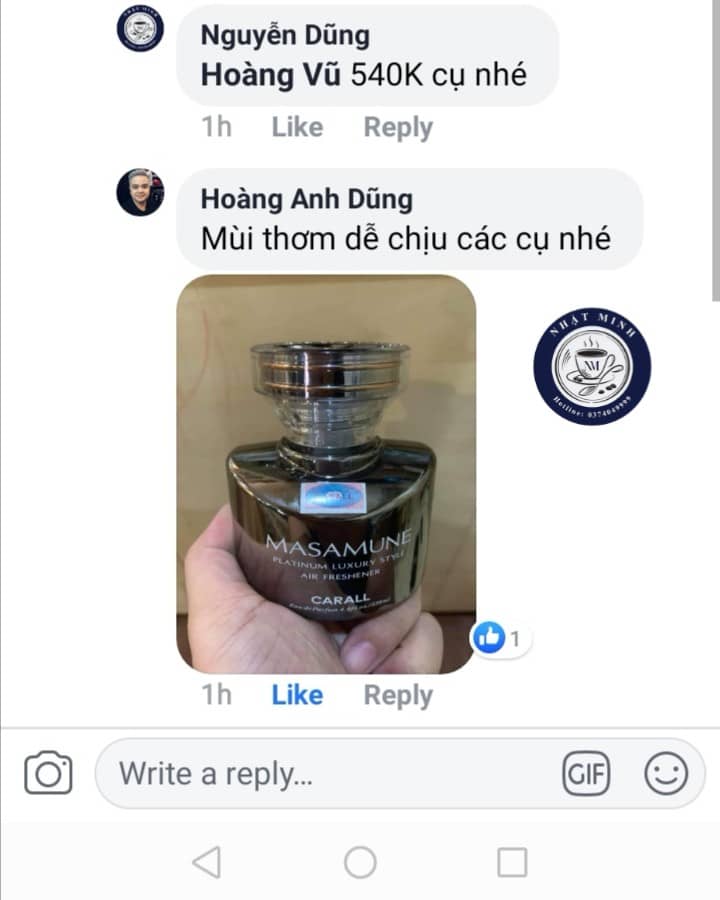Viewport: 720px width, 900px height.
Task: Open Hoàng Anh Dũng's profile picture
Action: pyautogui.click(x=140, y=192)
